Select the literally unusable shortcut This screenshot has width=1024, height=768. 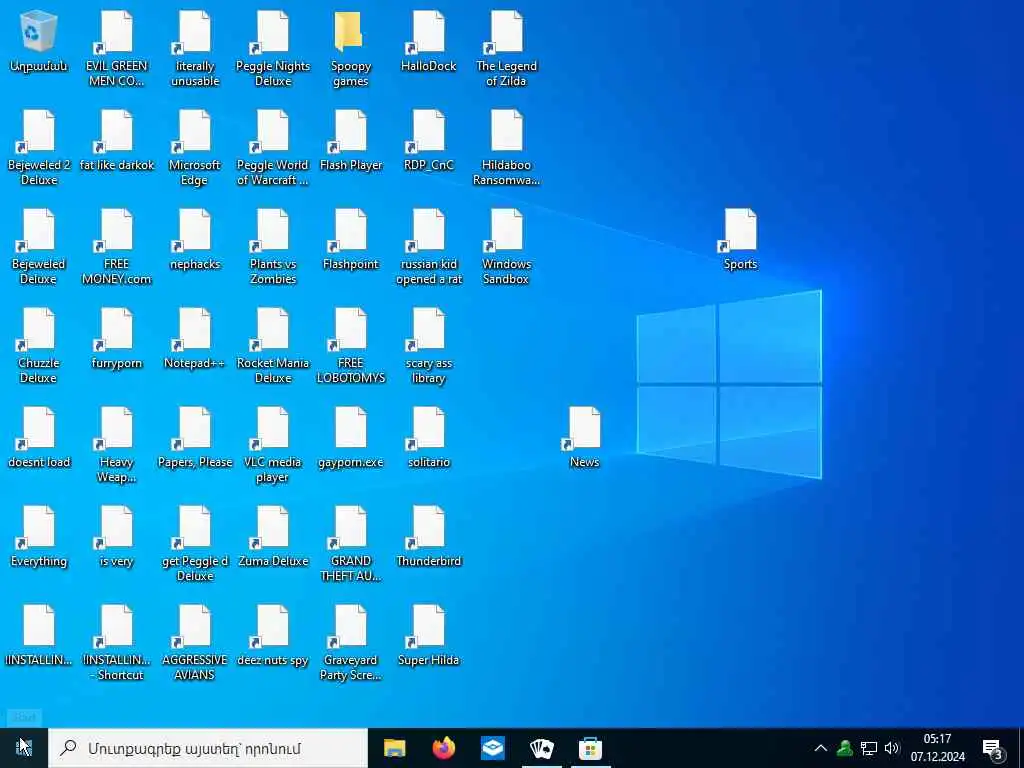195,48
